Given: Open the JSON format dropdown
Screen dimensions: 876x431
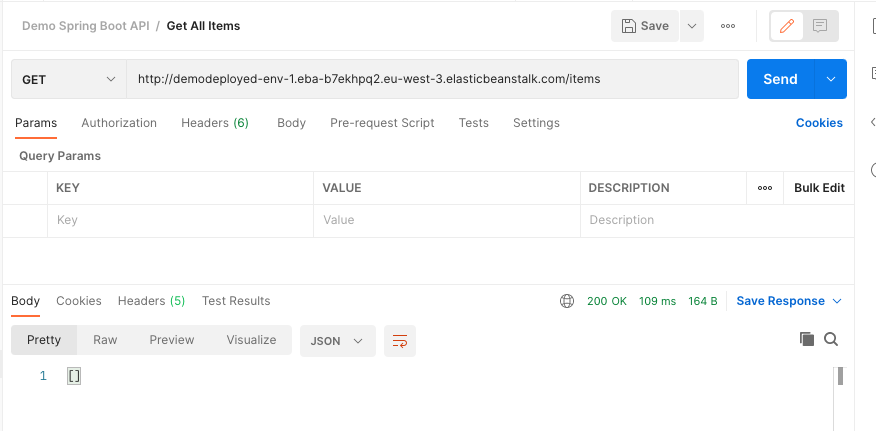Looking at the screenshot, I should point(337,340).
